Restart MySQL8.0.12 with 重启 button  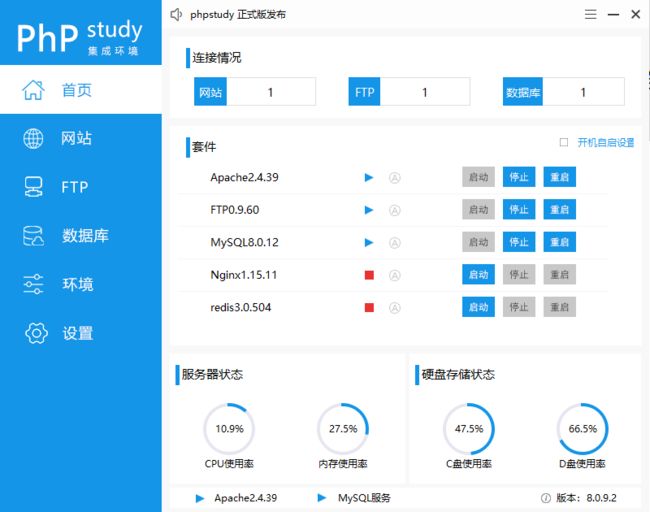click(x=560, y=242)
